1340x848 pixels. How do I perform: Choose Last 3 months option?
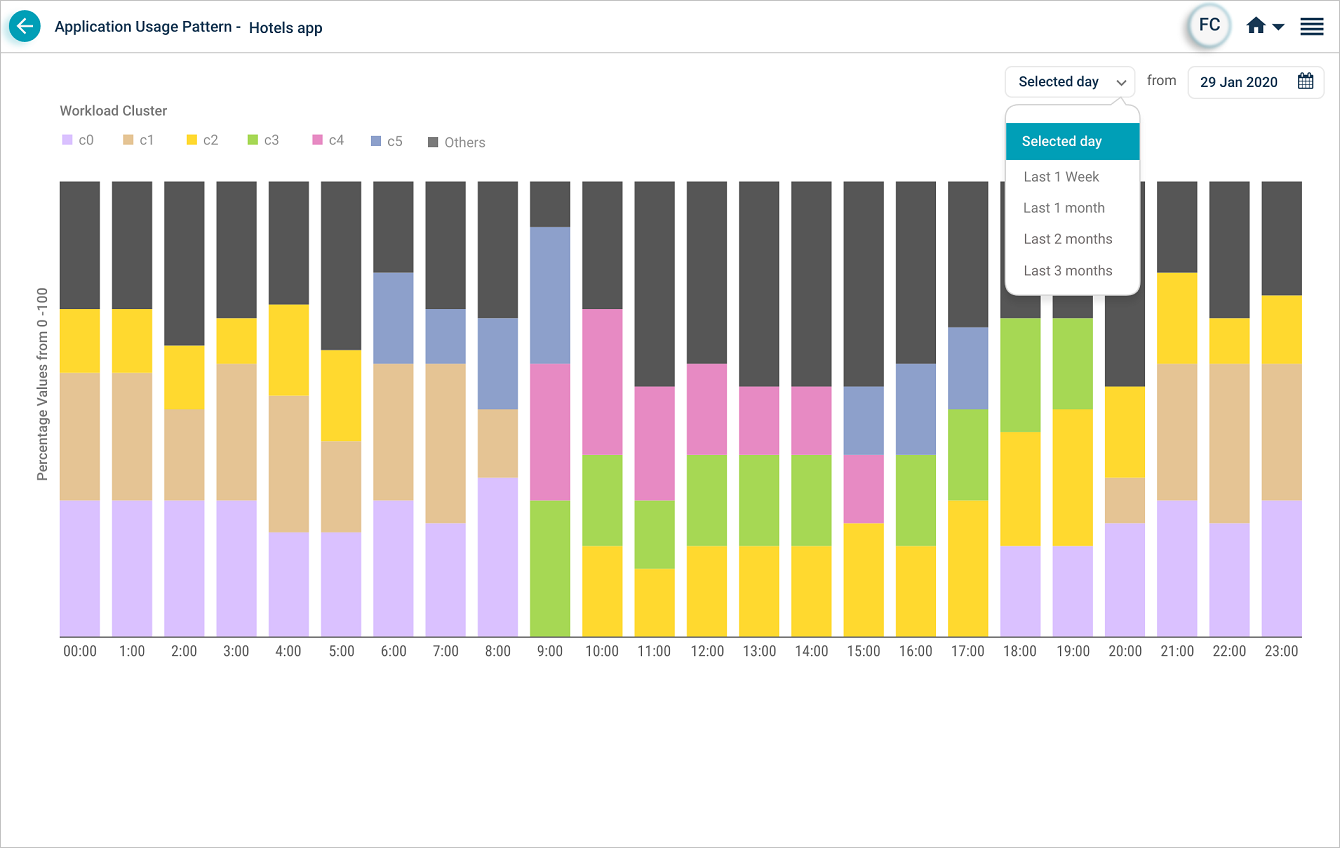coord(1068,270)
